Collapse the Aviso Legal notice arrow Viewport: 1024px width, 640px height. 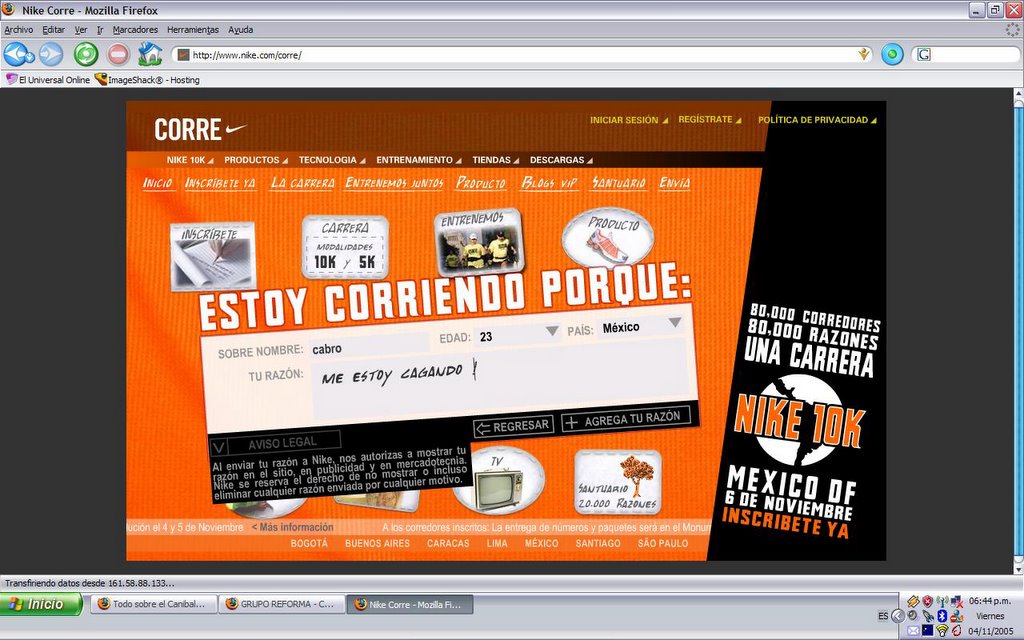click(x=218, y=447)
